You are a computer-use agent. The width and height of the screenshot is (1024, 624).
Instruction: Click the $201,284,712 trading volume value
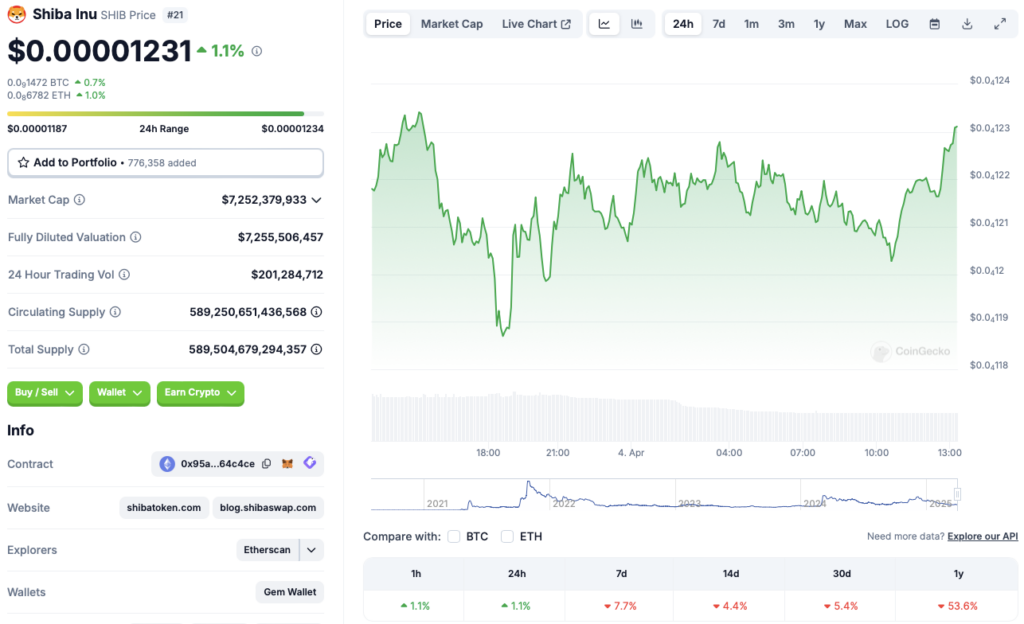[x=287, y=275]
